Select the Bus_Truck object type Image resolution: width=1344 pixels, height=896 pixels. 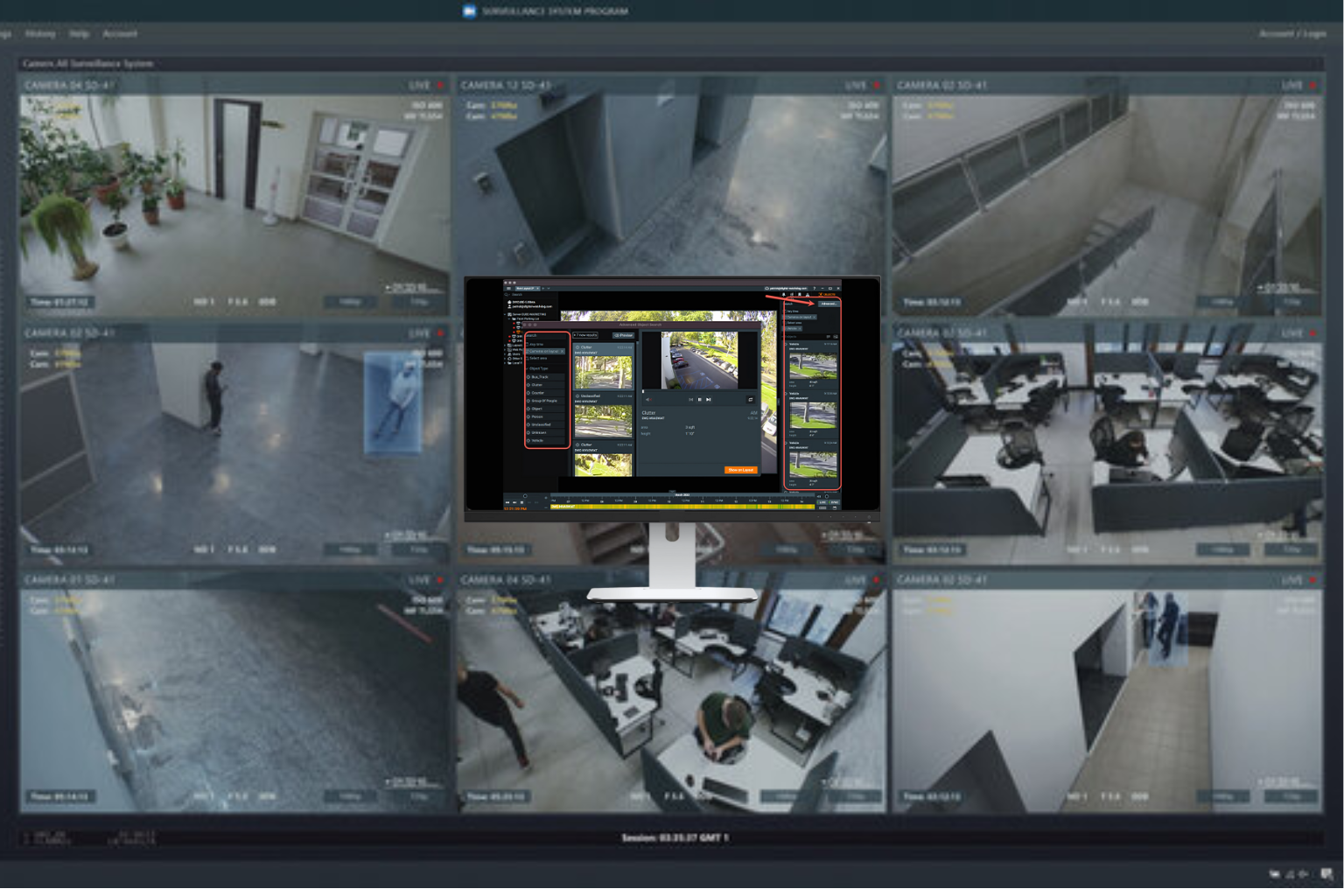540,377
